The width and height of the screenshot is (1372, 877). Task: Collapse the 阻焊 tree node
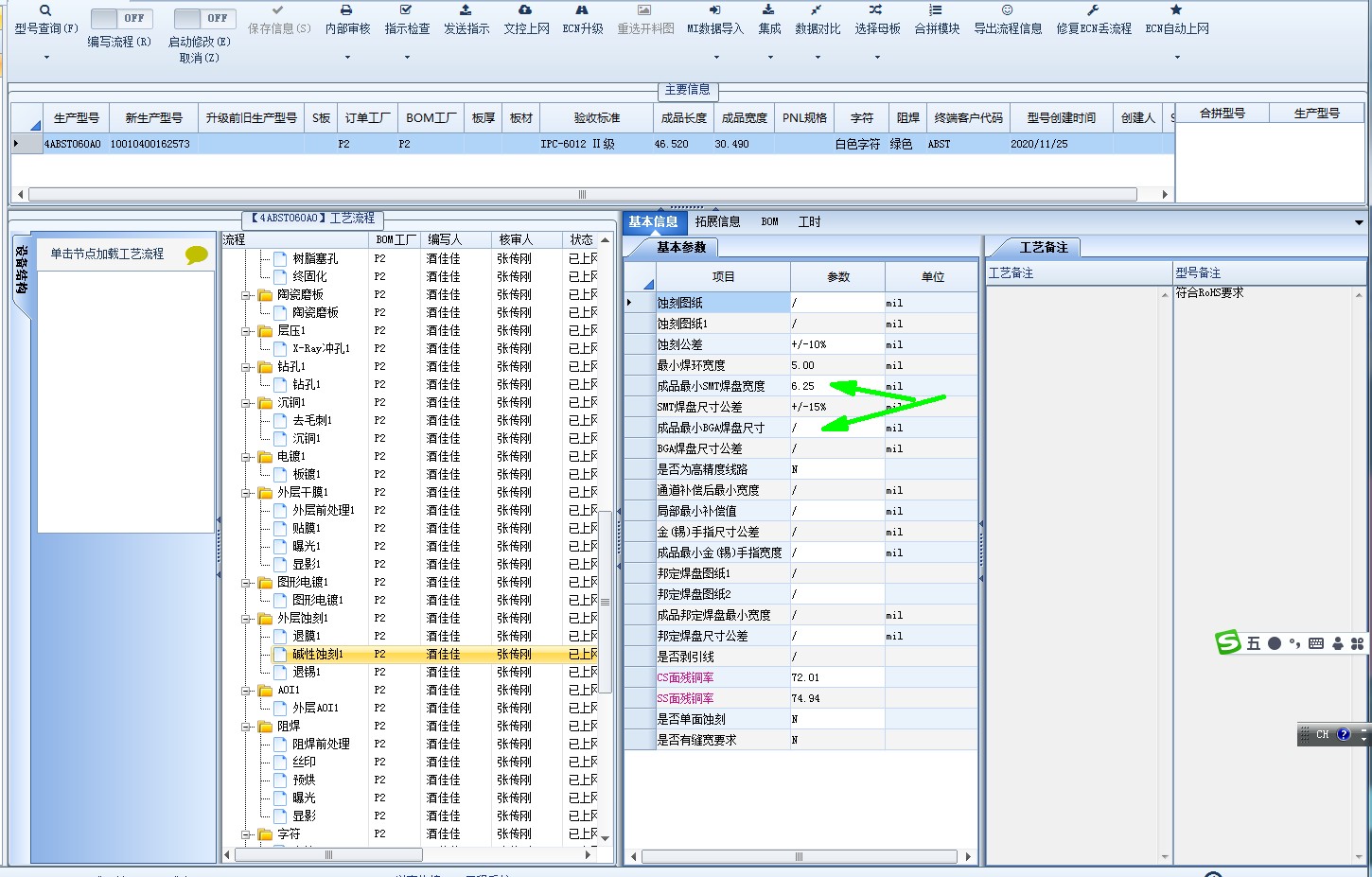click(246, 727)
